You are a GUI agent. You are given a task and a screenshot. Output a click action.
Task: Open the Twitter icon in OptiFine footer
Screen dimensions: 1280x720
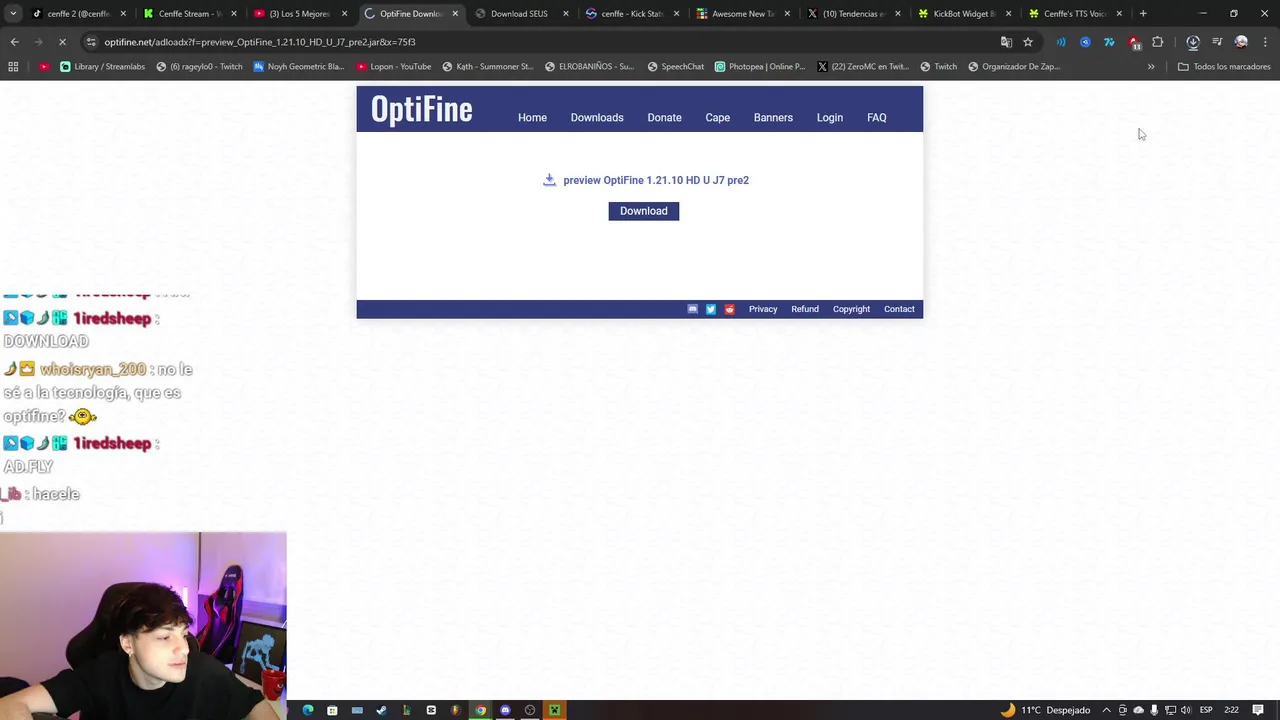point(711,309)
